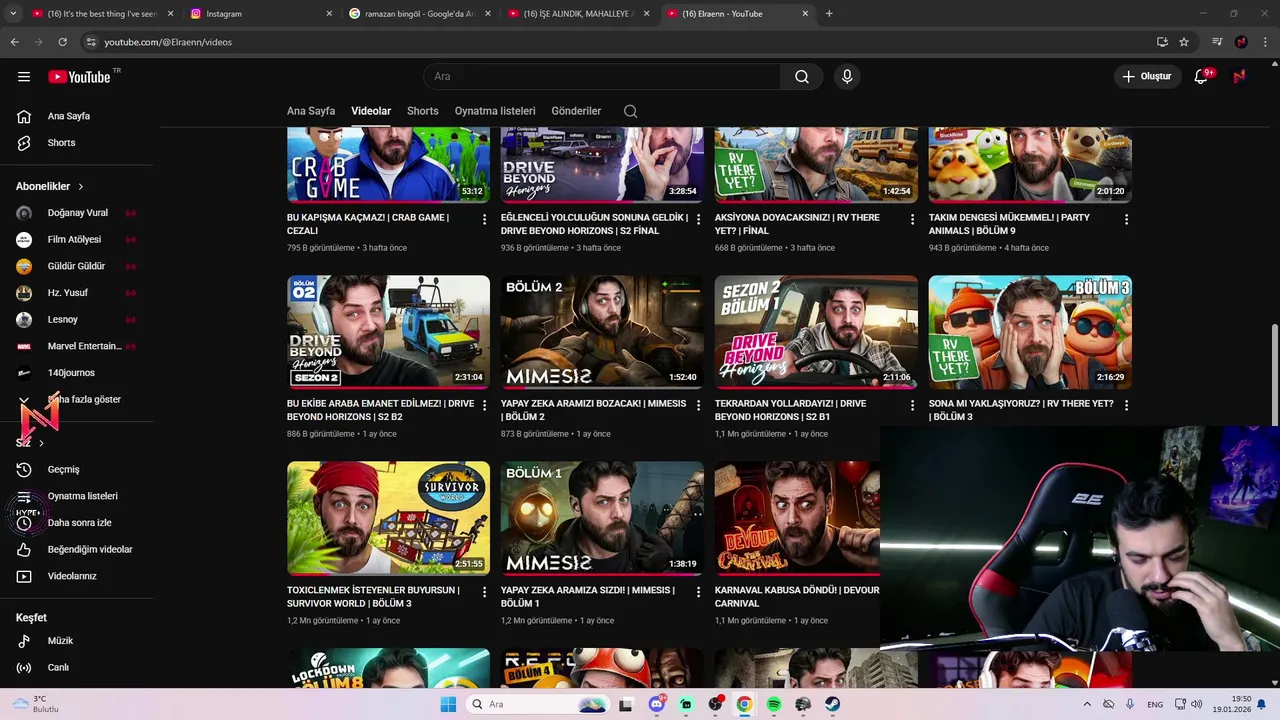Click the Oluştur create button

pos(1146,76)
